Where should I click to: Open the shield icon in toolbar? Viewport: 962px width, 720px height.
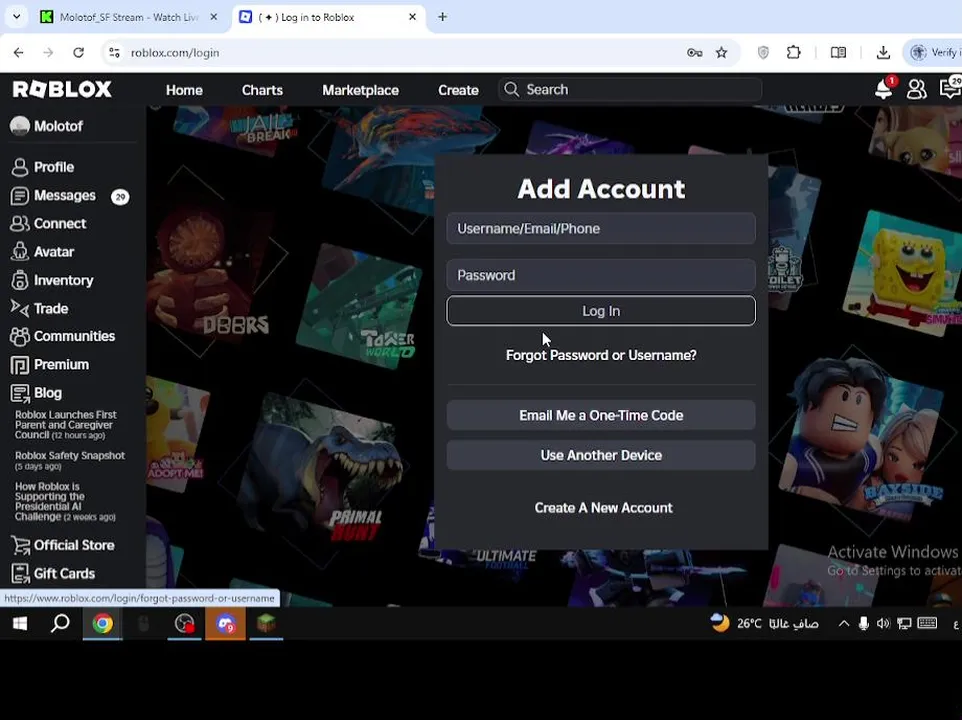pos(763,53)
